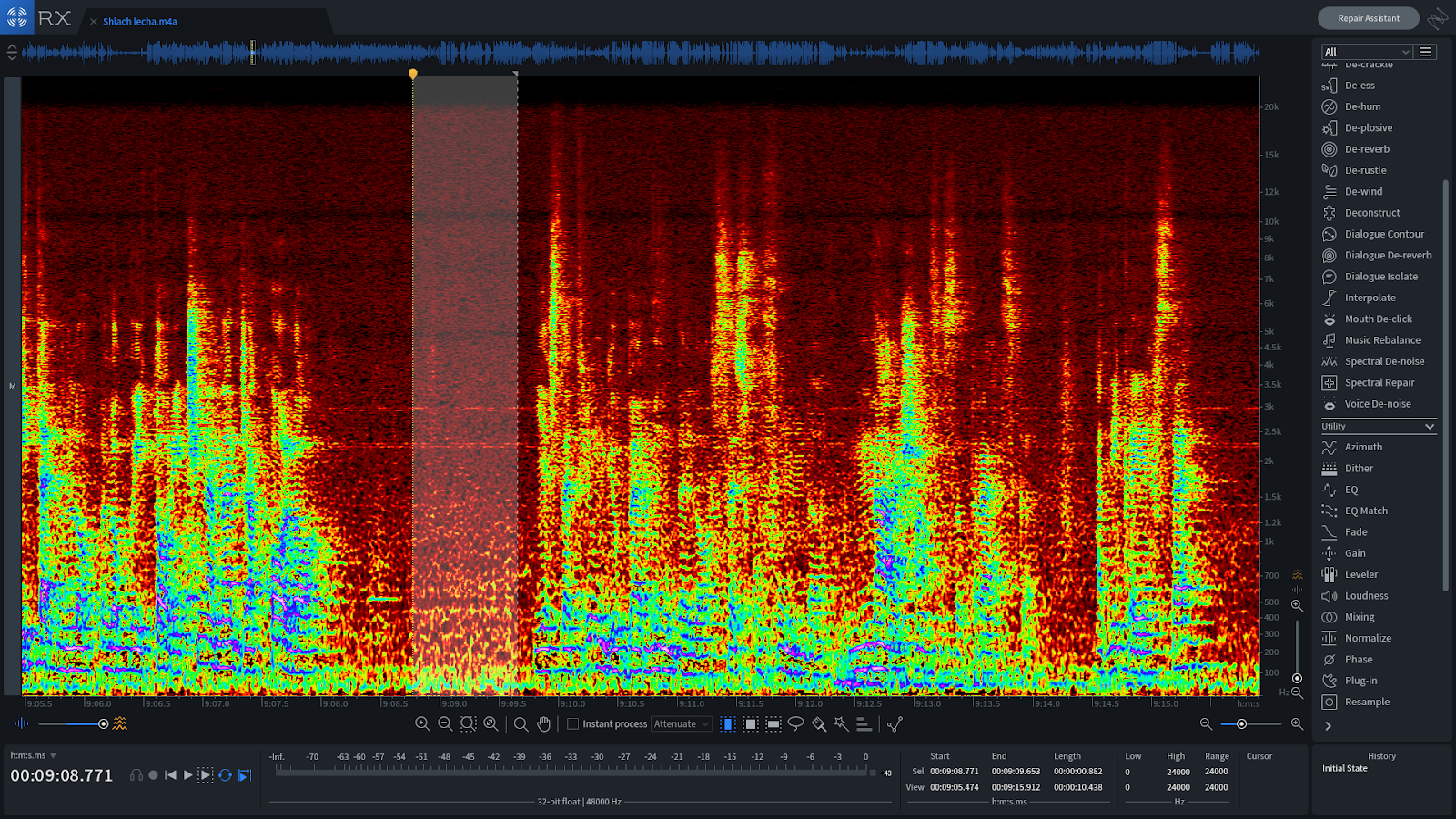Click the Repair Assistant button

pos(1368,18)
